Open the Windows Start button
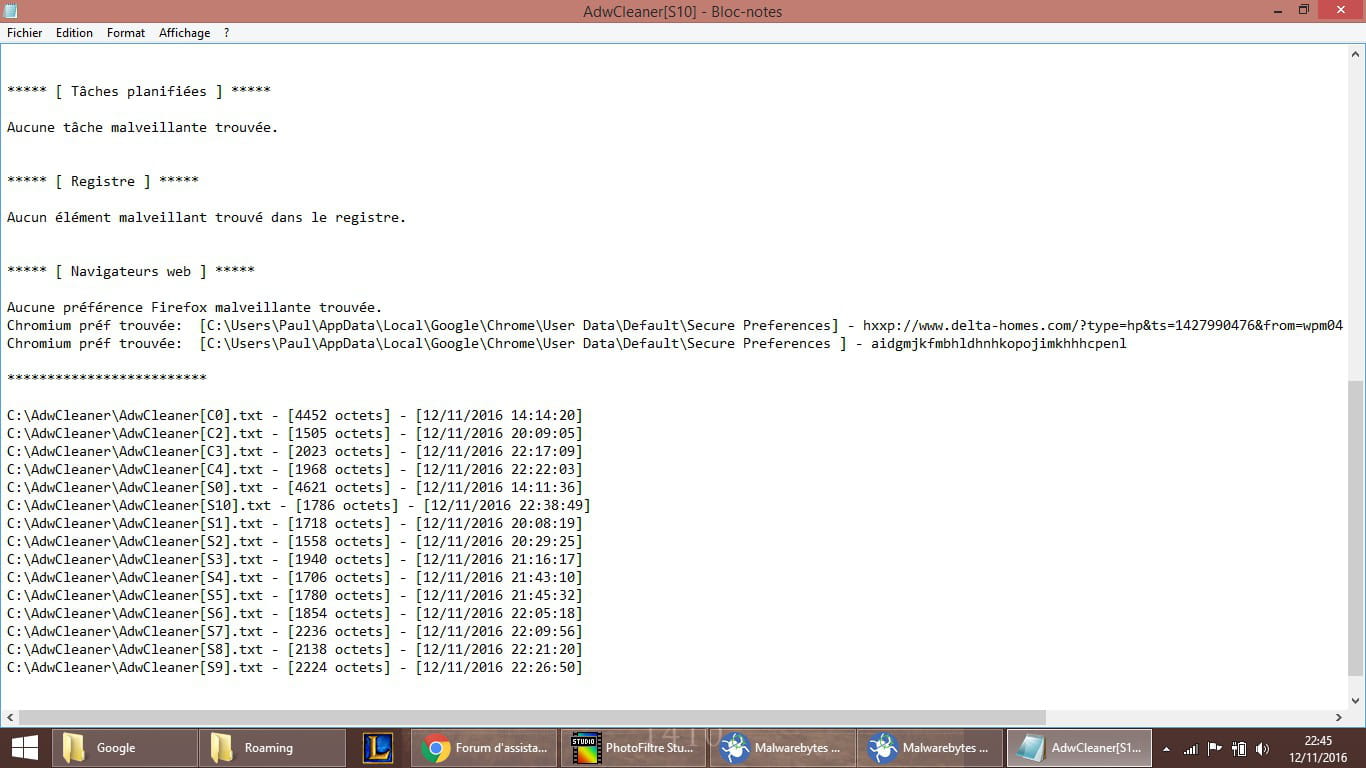Viewport: 1366px width, 768px height. pyautogui.click(x=24, y=747)
